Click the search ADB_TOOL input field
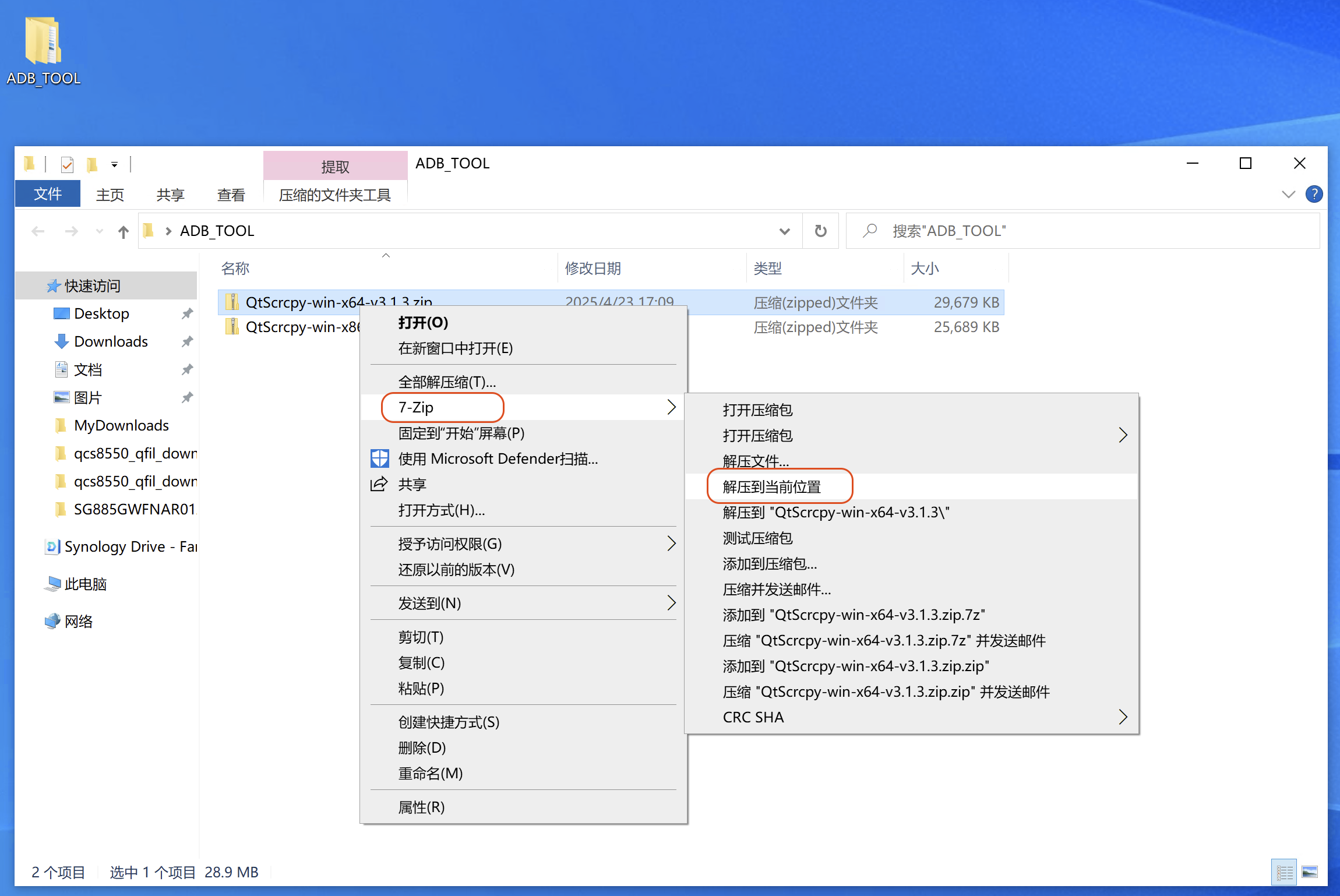Viewport: 1340px width, 896px height. click(1084, 231)
